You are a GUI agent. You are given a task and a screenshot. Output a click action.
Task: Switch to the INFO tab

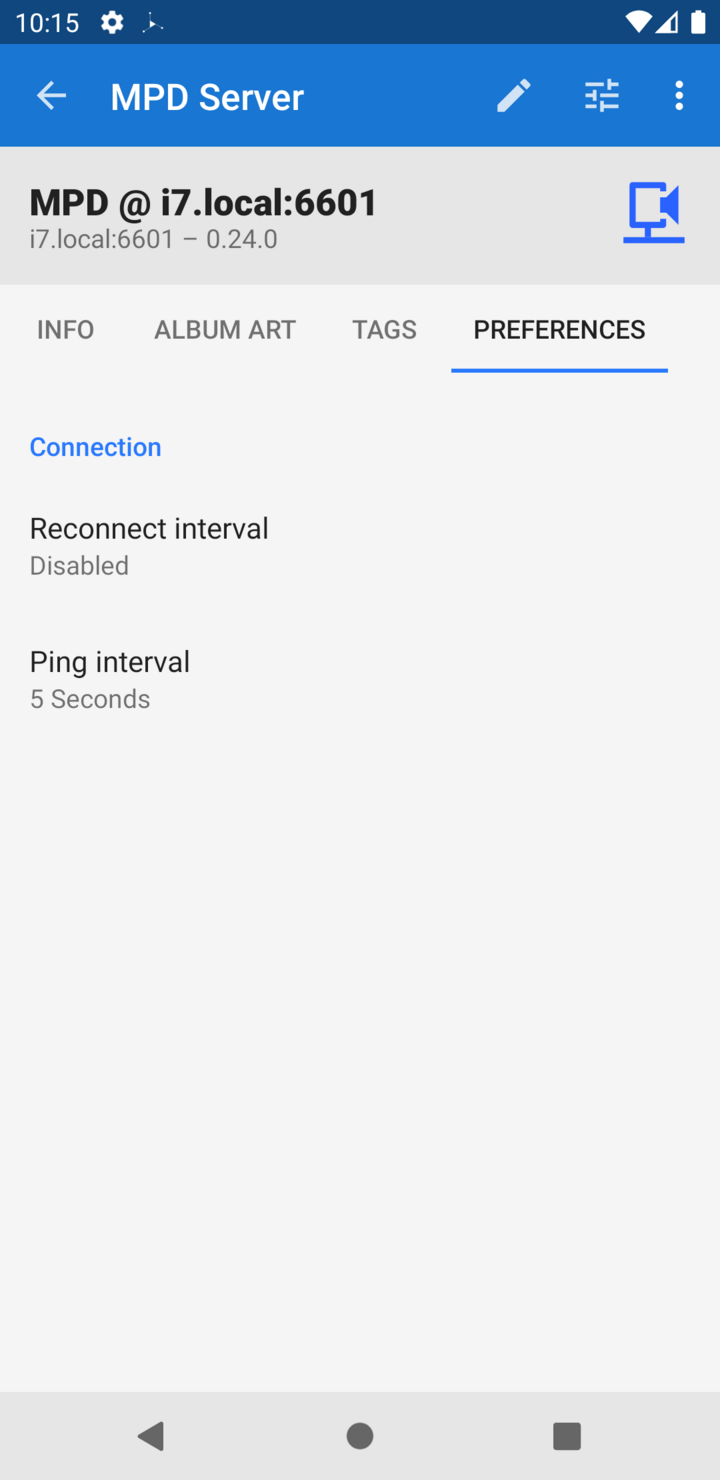66,330
